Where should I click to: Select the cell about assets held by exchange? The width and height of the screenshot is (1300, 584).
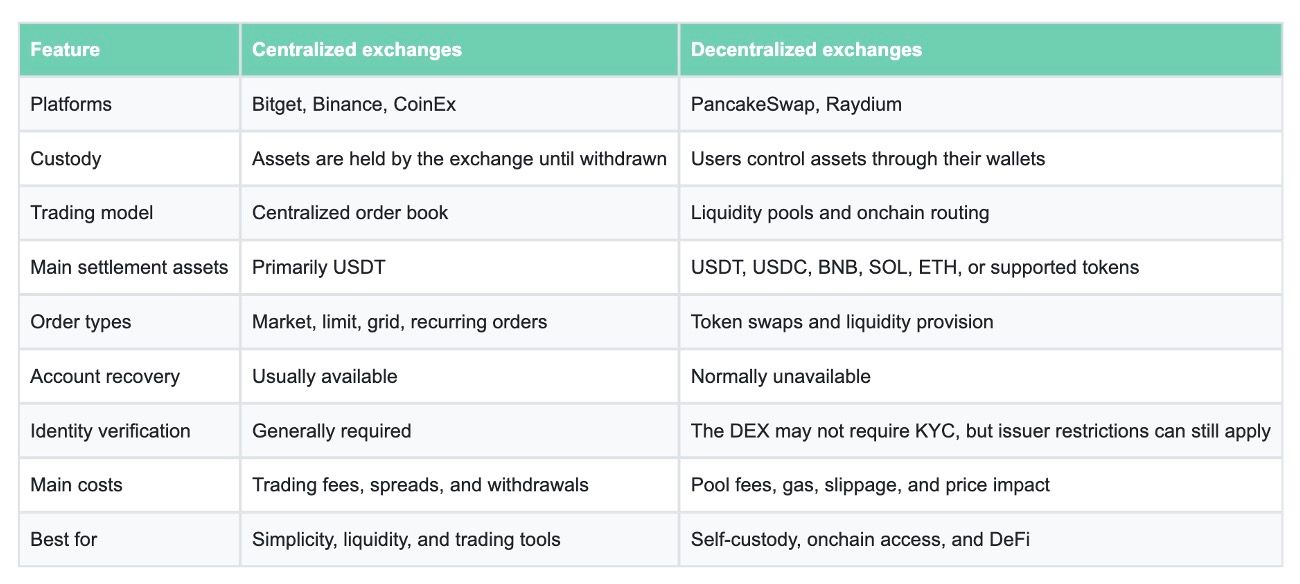(x=459, y=158)
